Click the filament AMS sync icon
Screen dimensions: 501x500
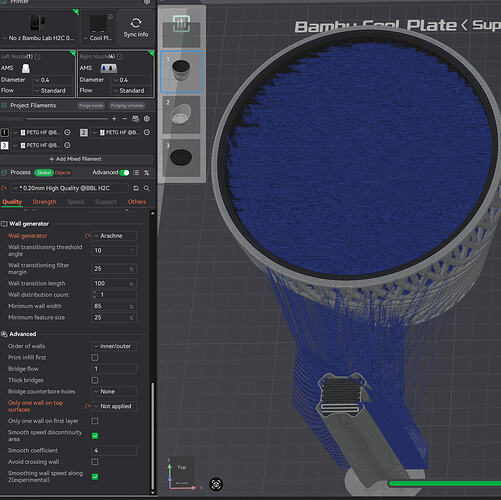pos(135,119)
